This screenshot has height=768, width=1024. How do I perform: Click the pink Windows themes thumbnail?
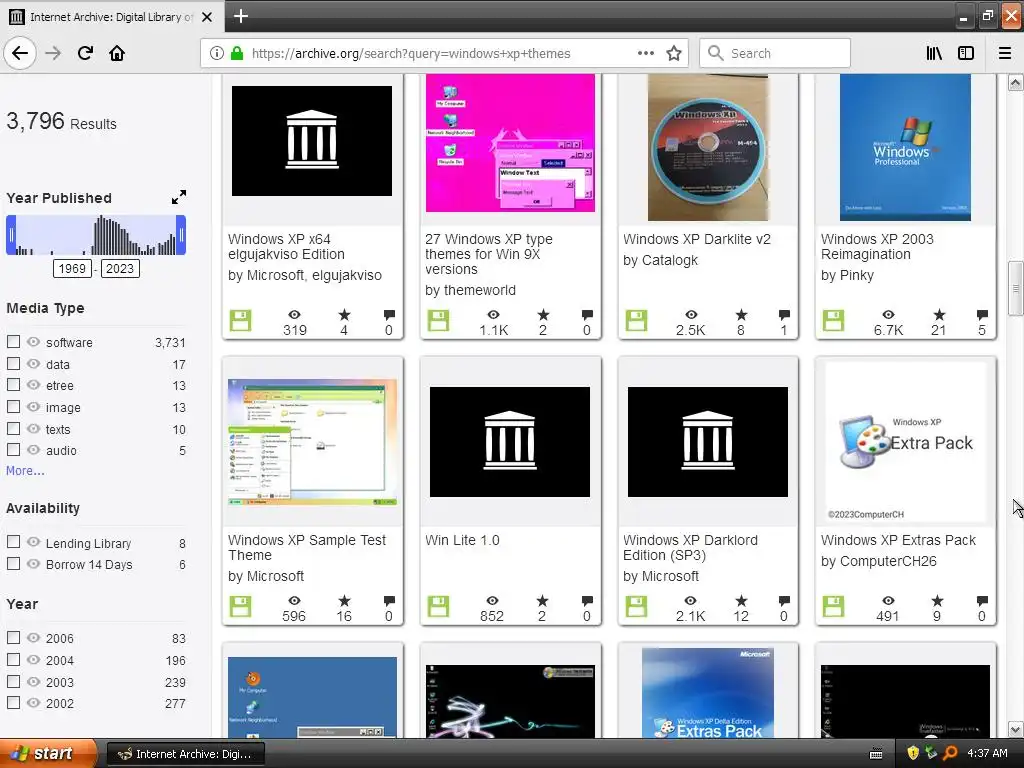(x=510, y=143)
